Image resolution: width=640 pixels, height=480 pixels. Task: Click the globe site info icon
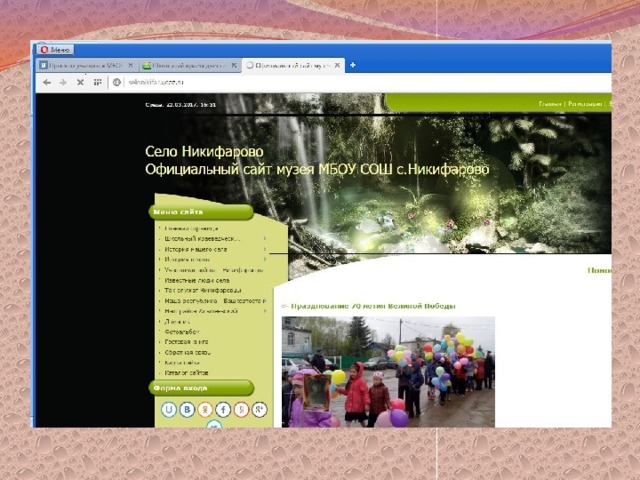tap(117, 82)
